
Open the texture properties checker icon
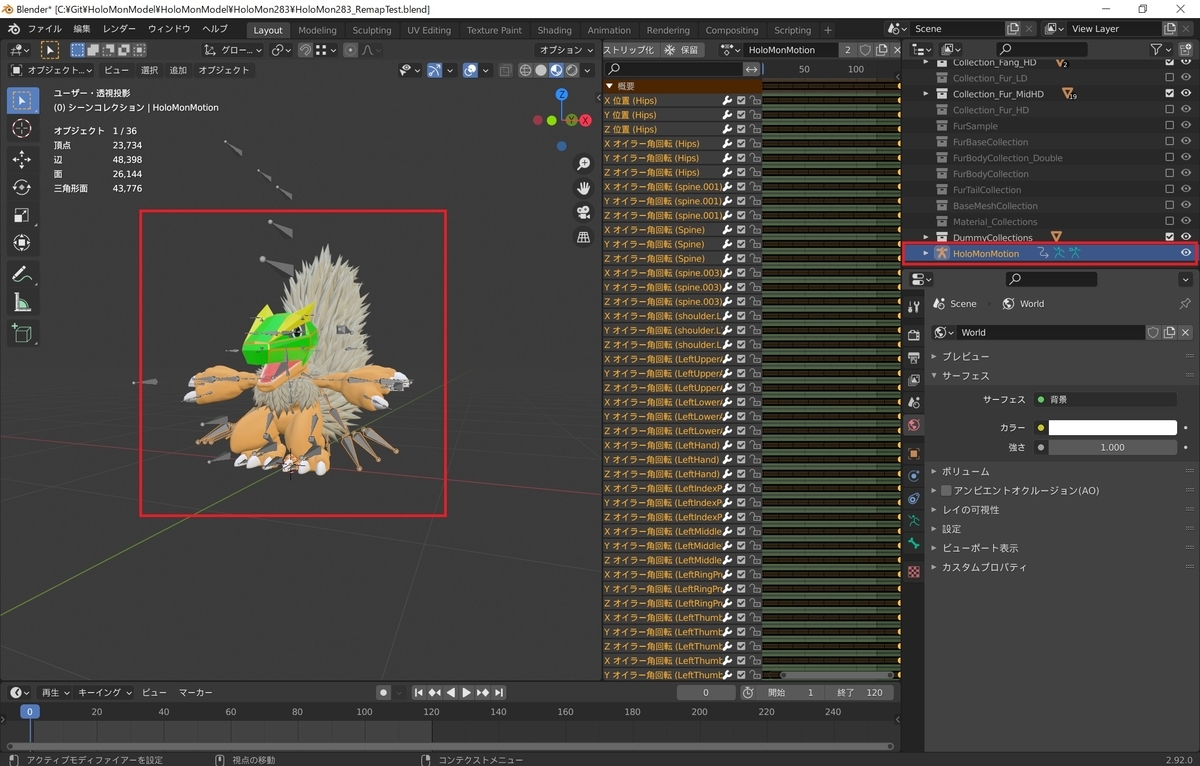[x=913, y=572]
